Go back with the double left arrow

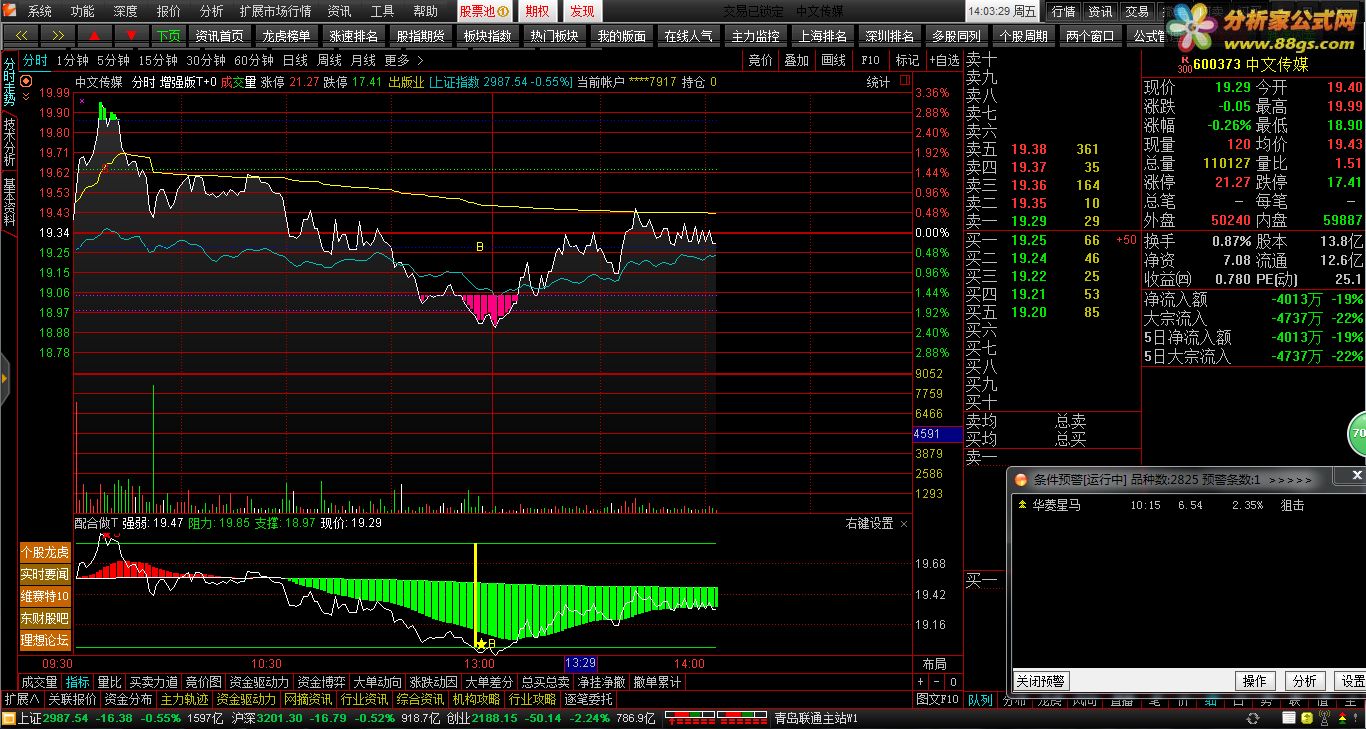point(21,35)
